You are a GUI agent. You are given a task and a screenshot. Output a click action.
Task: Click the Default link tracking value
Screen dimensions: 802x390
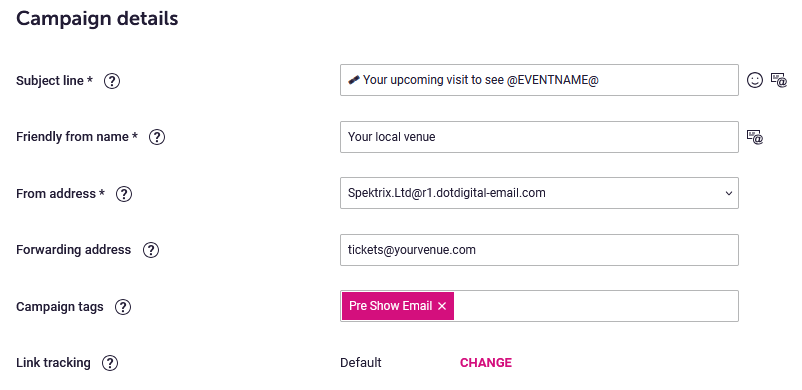tap(361, 363)
